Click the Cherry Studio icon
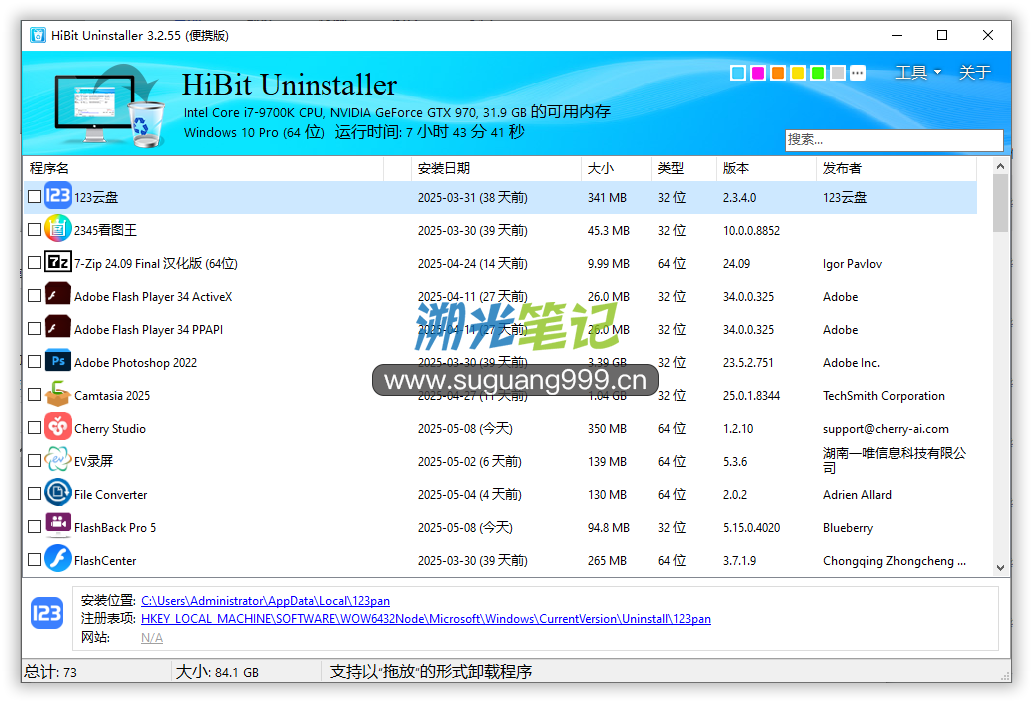This screenshot has width=1033, height=703. pos(58,427)
